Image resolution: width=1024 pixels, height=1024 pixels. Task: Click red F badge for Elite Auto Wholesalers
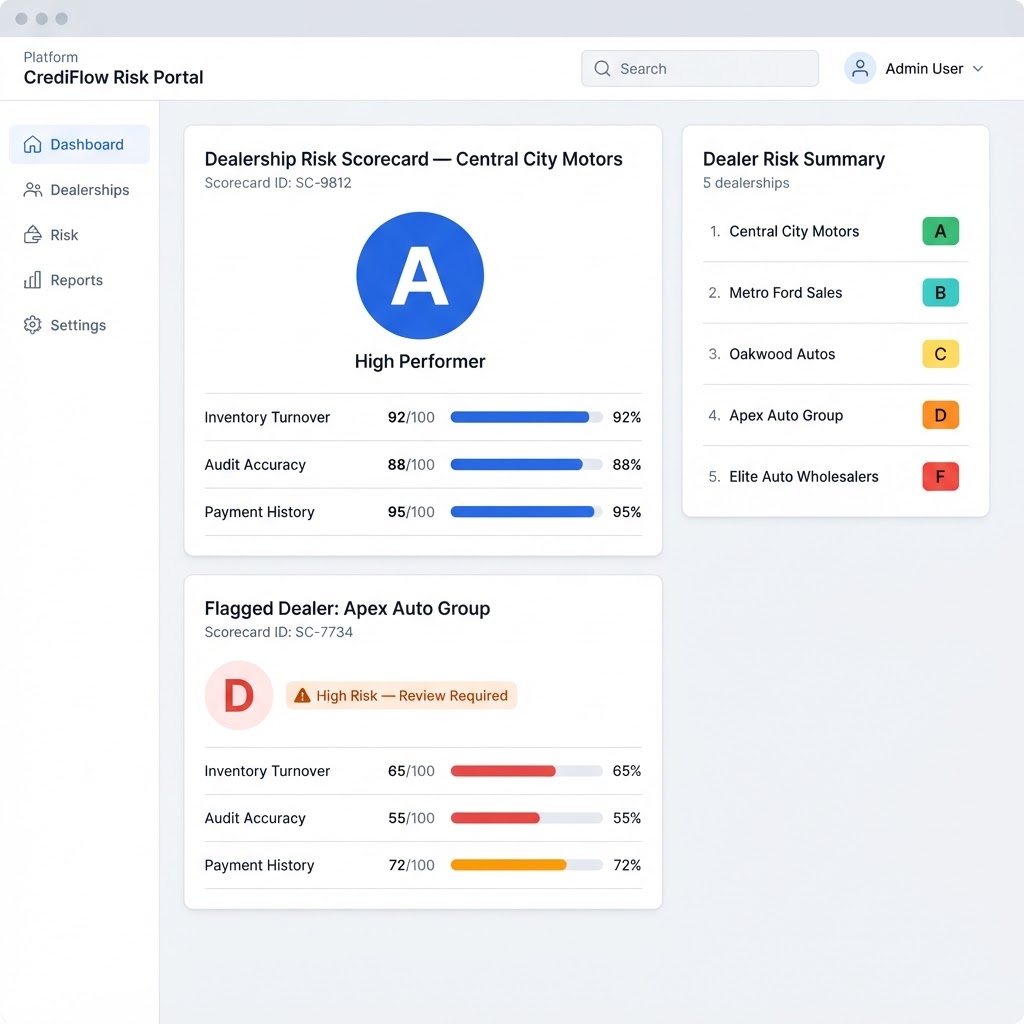pyautogui.click(x=940, y=477)
